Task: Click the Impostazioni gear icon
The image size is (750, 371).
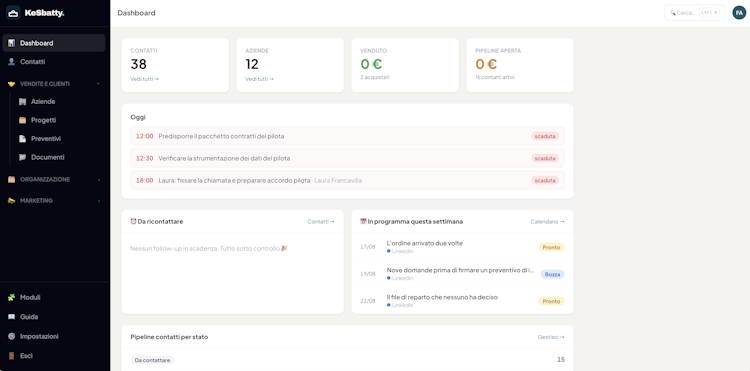Action: pyautogui.click(x=11, y=336)
